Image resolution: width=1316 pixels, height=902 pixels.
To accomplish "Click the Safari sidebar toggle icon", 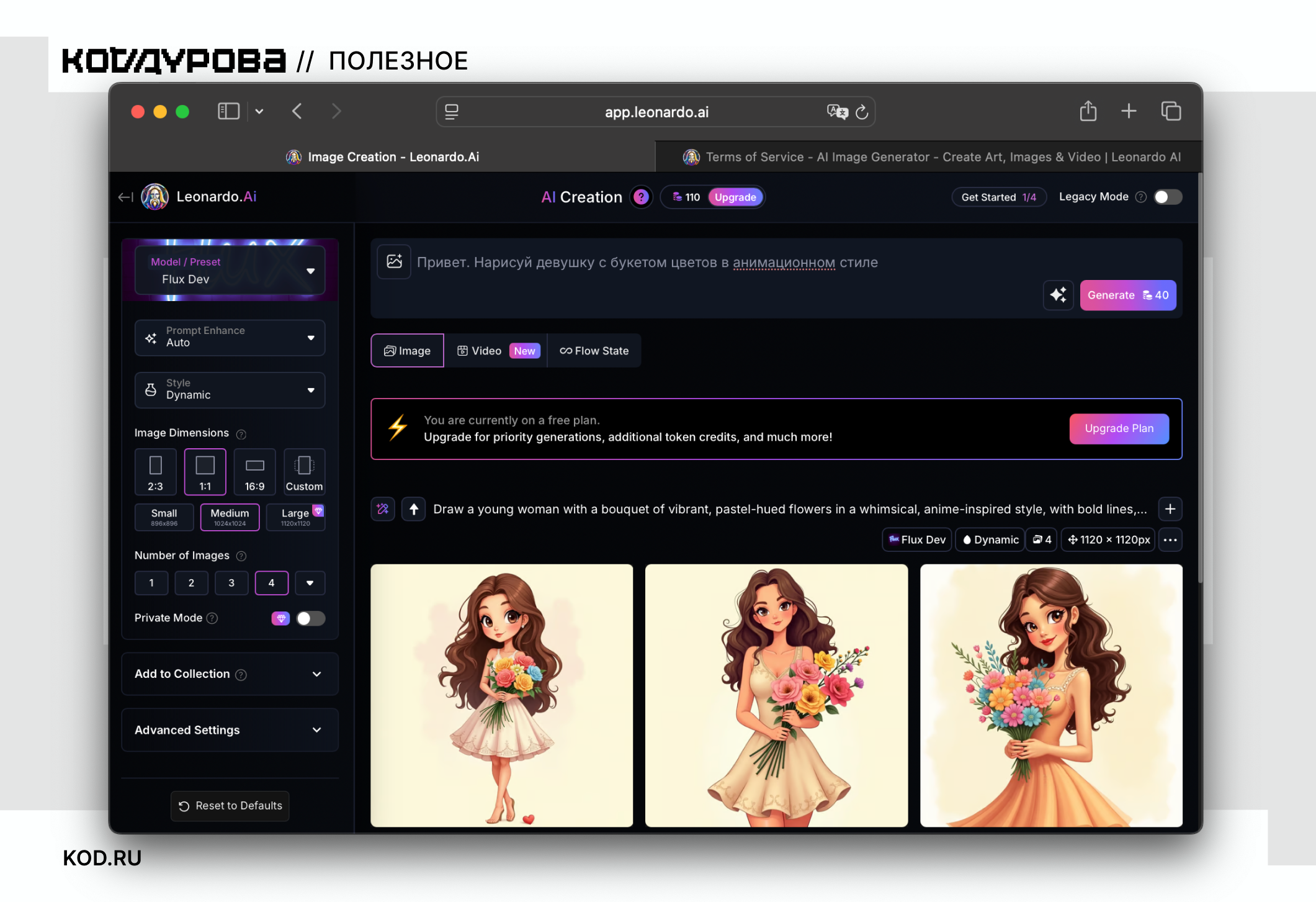I will click(228, 111).
